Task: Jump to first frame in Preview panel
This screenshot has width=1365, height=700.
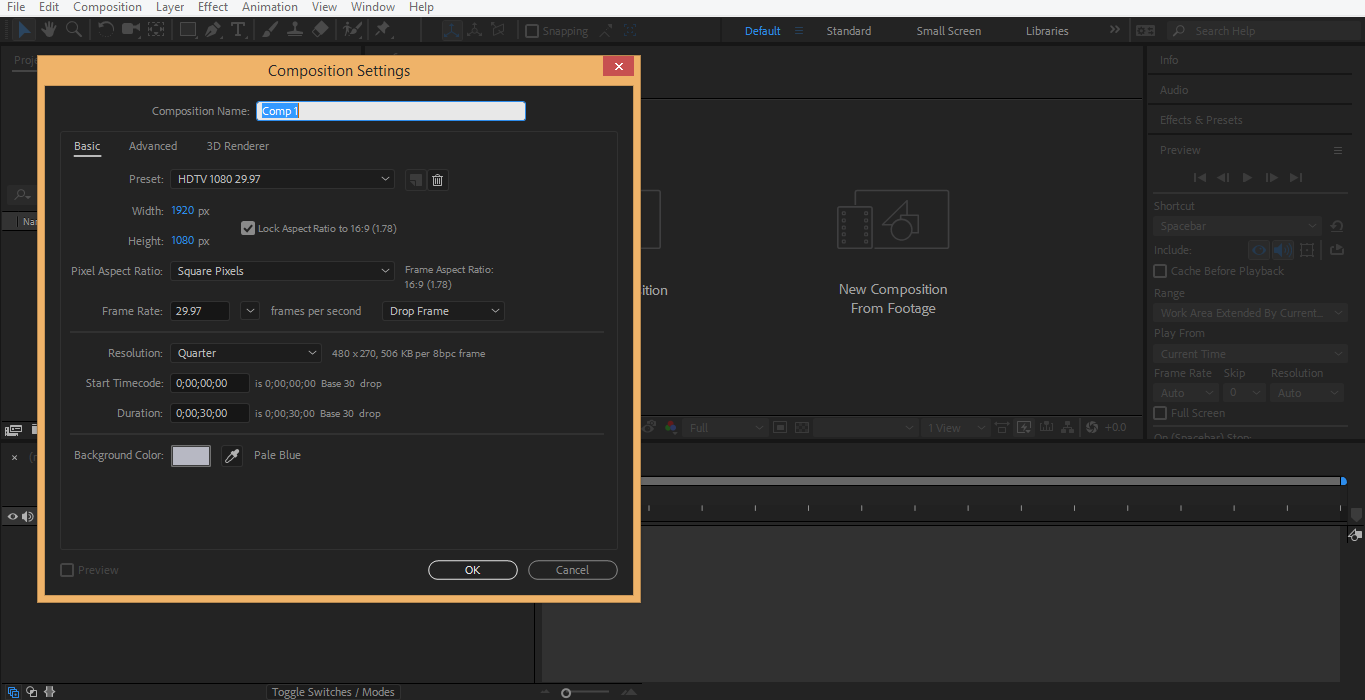Action: 1200,177
